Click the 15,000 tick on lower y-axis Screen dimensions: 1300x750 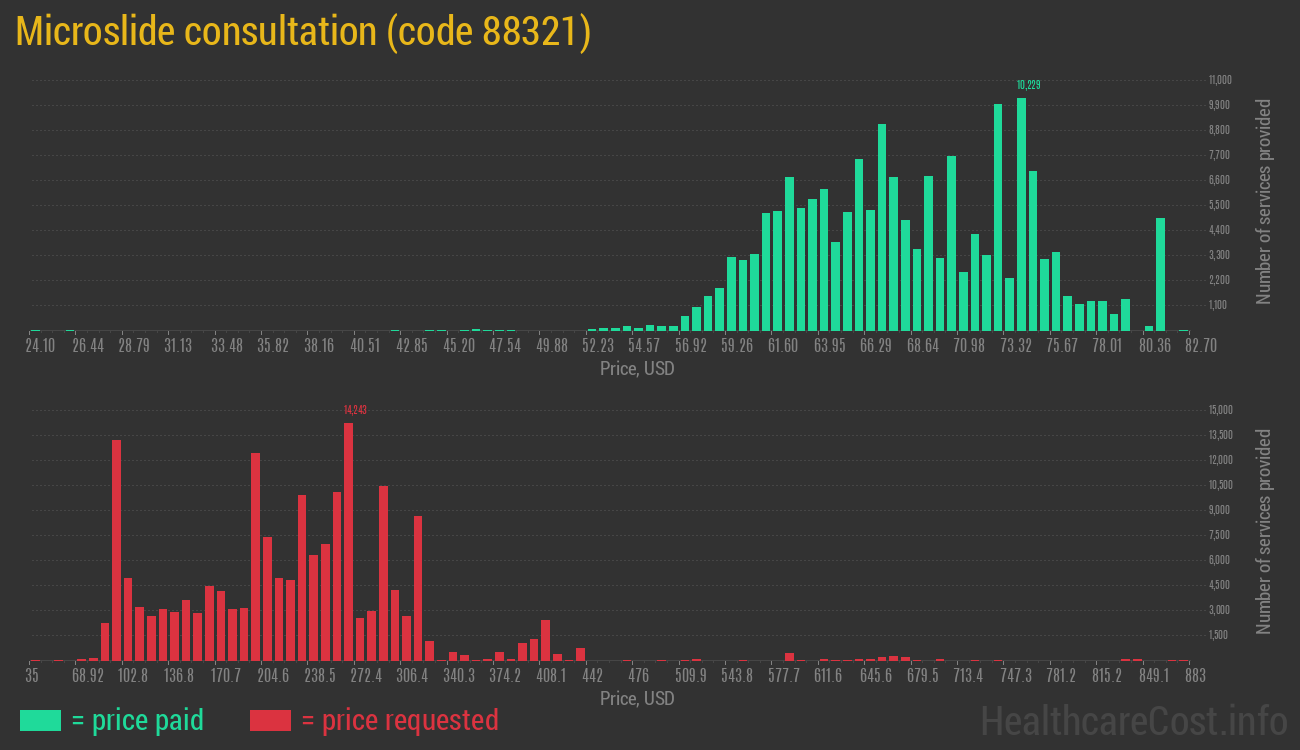(1219, 410)
